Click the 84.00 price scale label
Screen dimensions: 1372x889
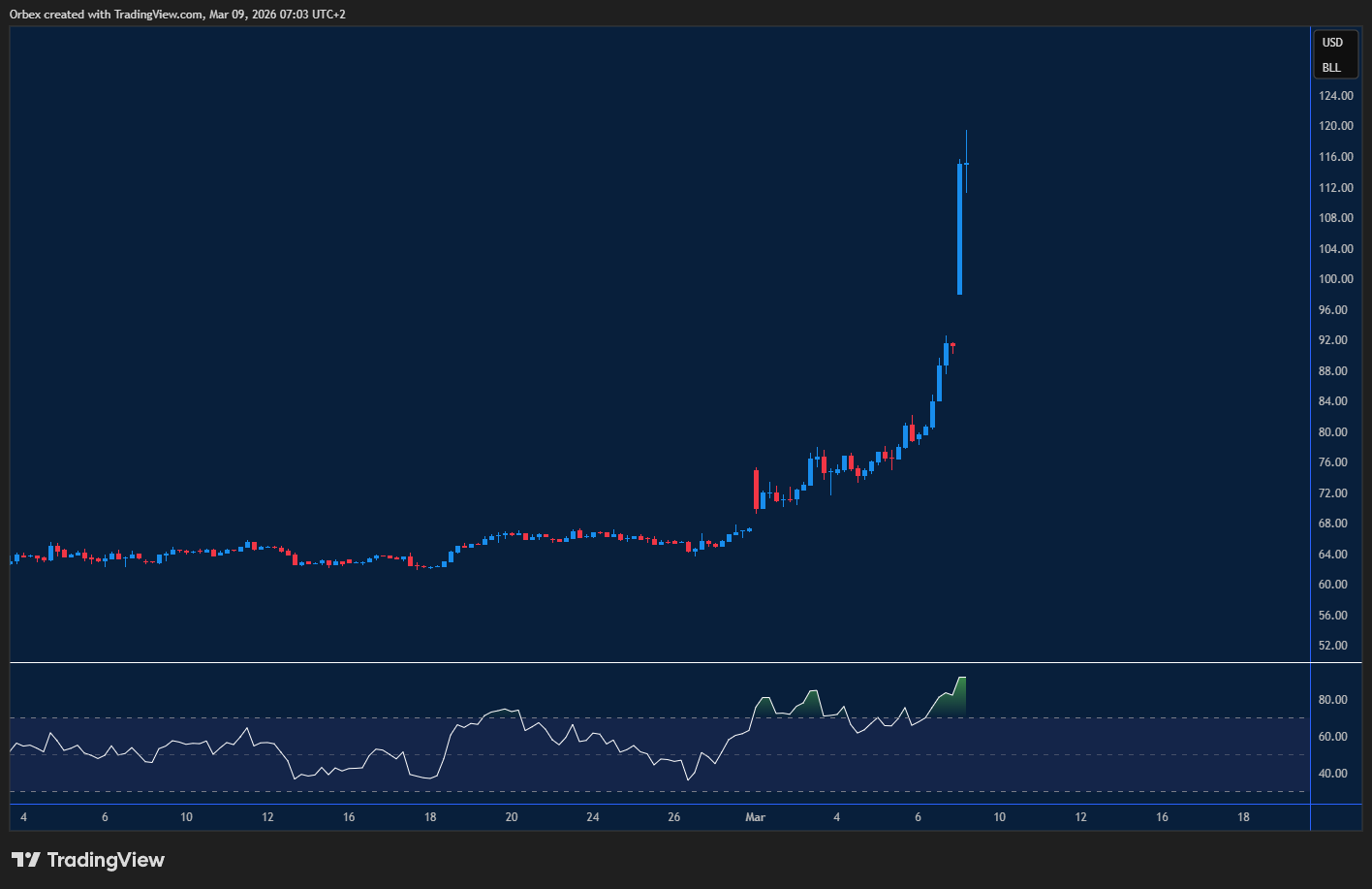[1333, 401]
